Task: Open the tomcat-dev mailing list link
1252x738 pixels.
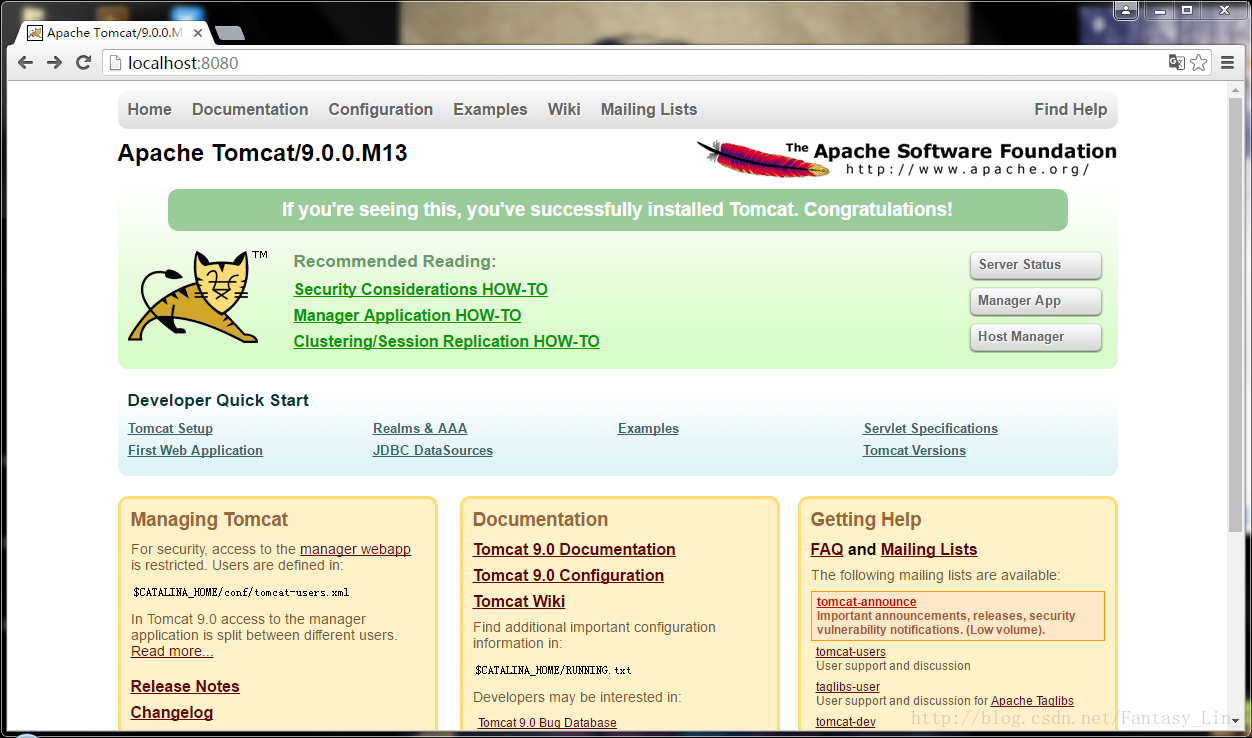Action: coord(846,722)
